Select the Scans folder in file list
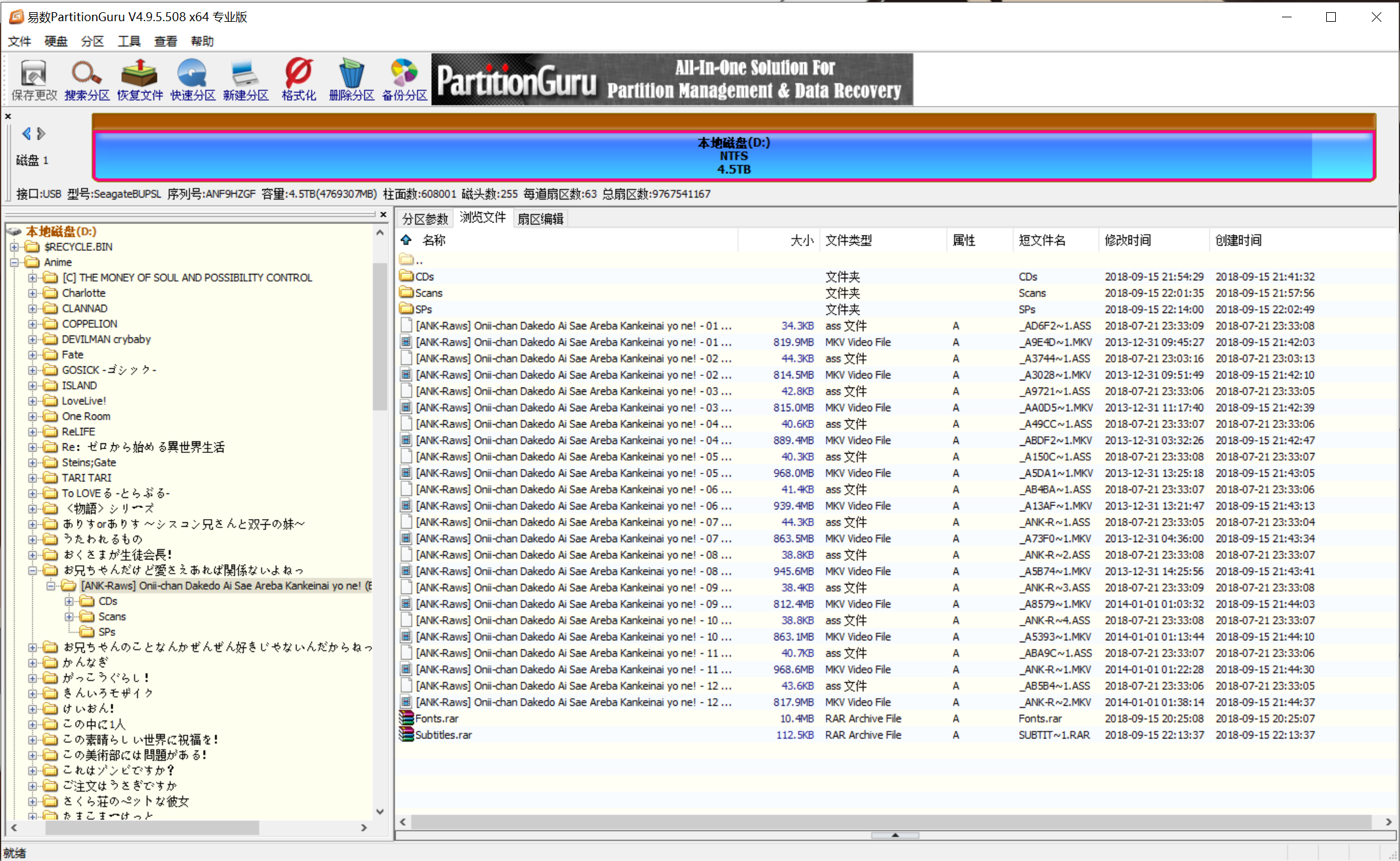This screenshot has width=1400, height=861. pyautogui.click(x=421, y=293)
